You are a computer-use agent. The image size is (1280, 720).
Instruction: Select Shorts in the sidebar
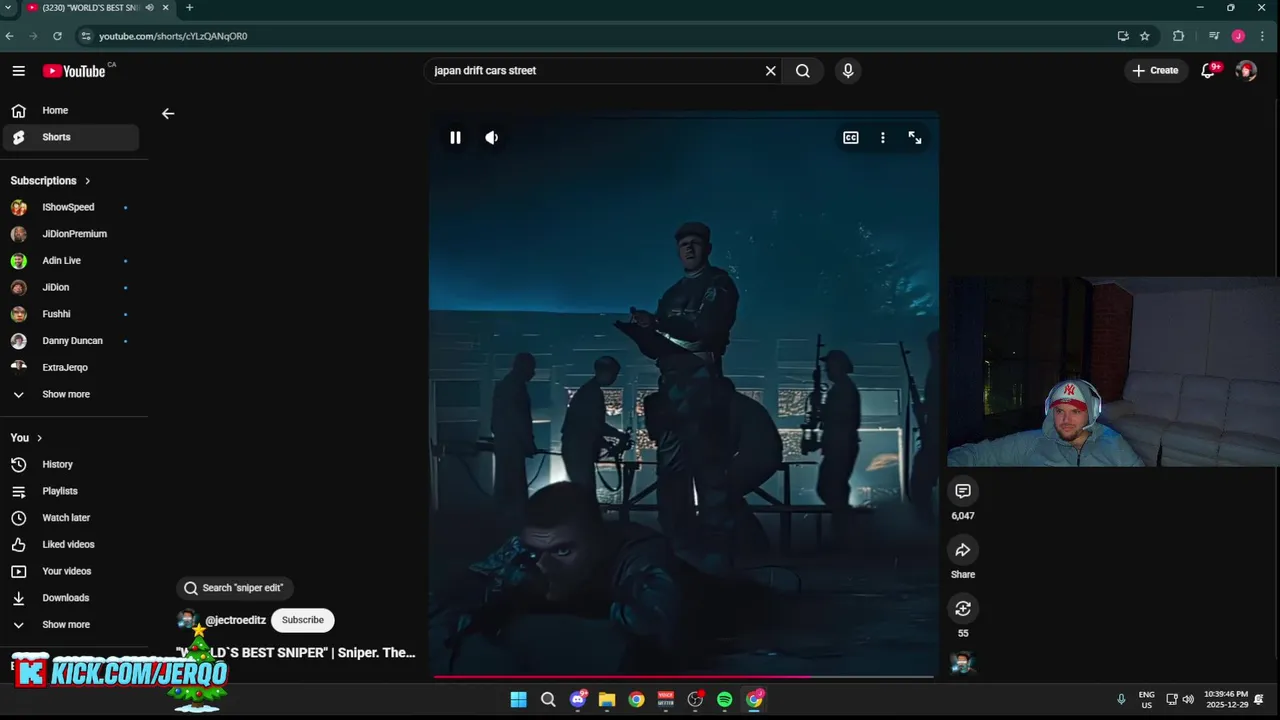coord(71,138)
